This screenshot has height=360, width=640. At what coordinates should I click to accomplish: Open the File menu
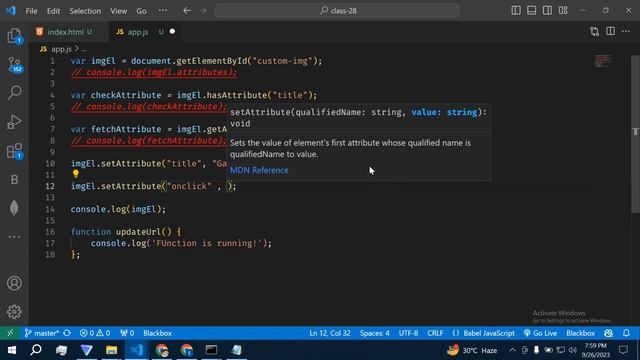tap(31, 11)
